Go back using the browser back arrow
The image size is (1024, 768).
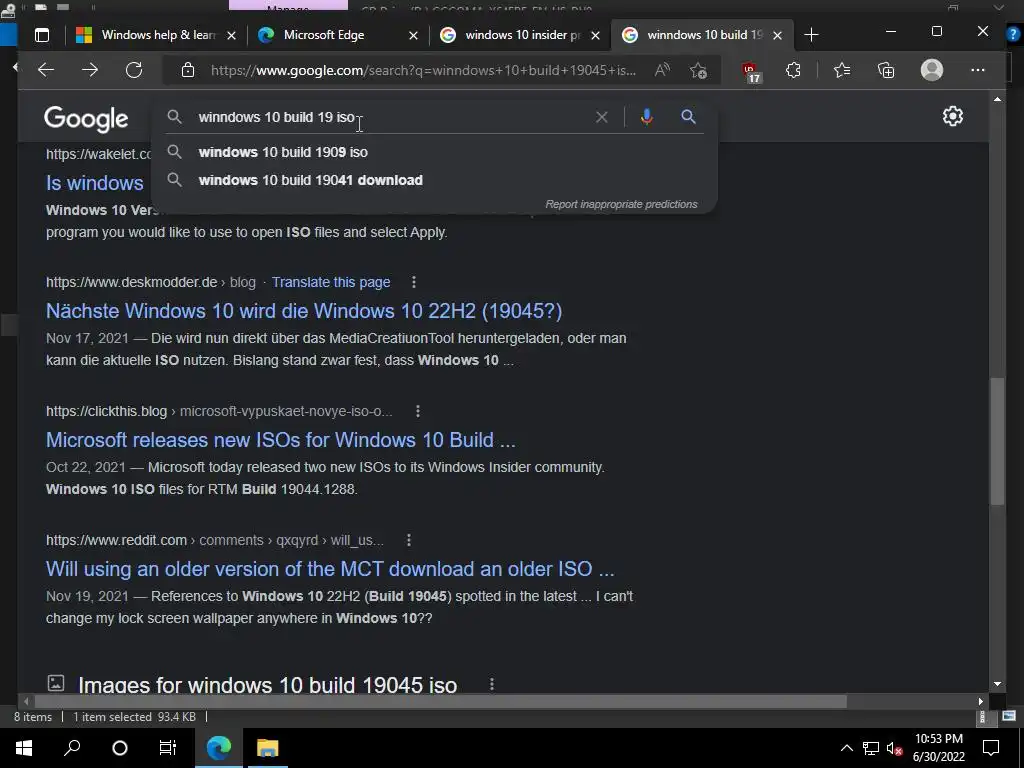[46, 70]
